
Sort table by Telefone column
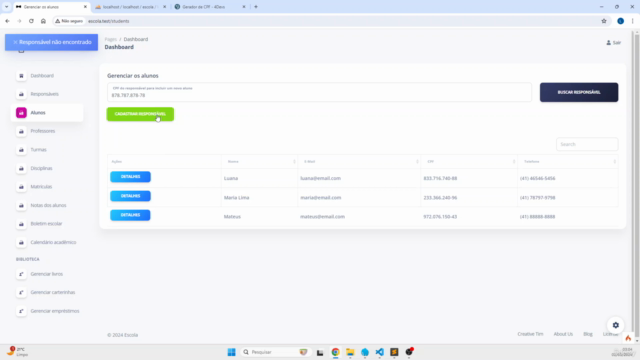(568, 162)
